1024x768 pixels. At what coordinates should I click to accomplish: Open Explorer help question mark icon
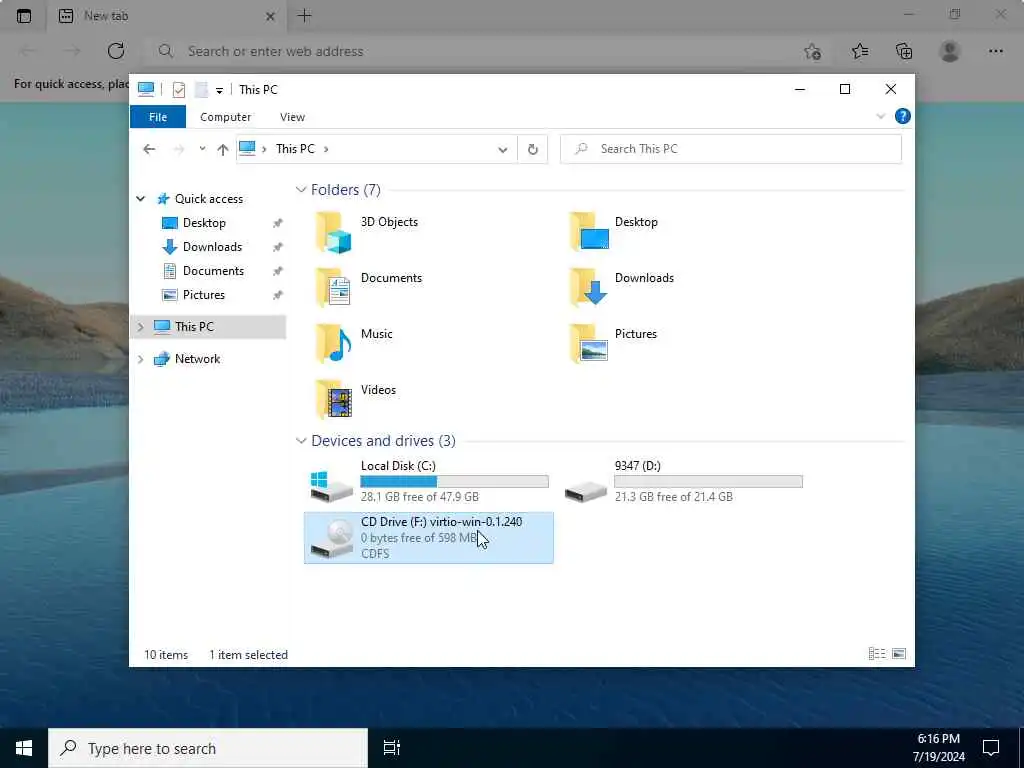click(x=903, y=116)
